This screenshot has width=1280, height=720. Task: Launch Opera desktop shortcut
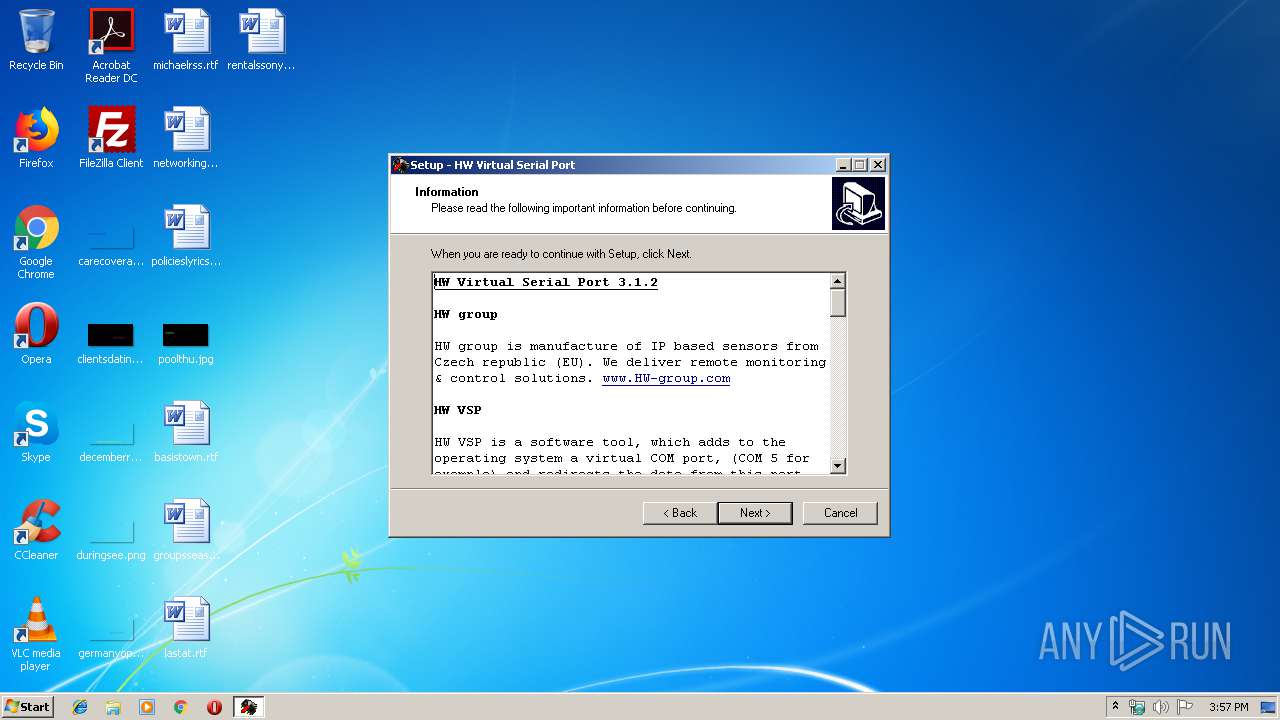(x=36, y=334)
